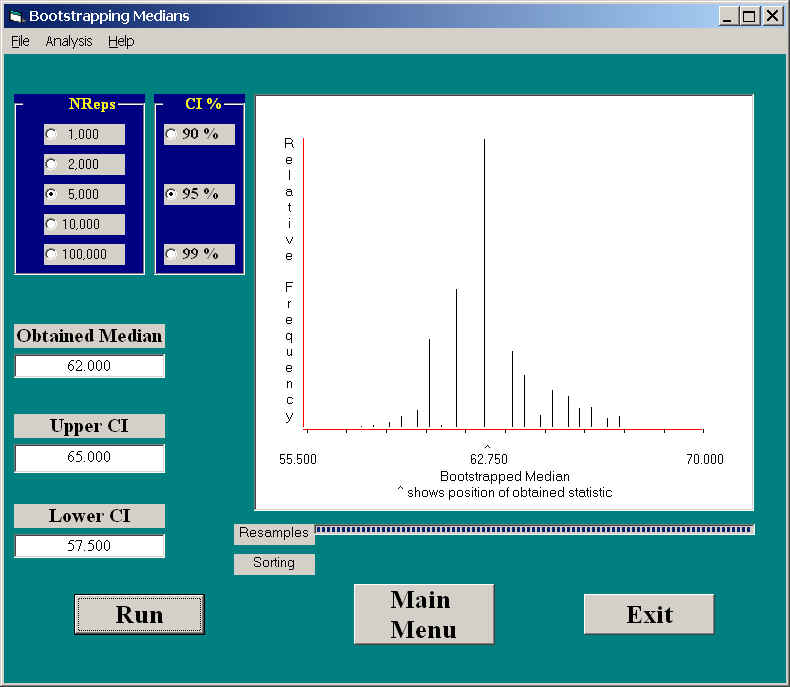
Task: Click the Exit button
Action: [x=648, y=614]
